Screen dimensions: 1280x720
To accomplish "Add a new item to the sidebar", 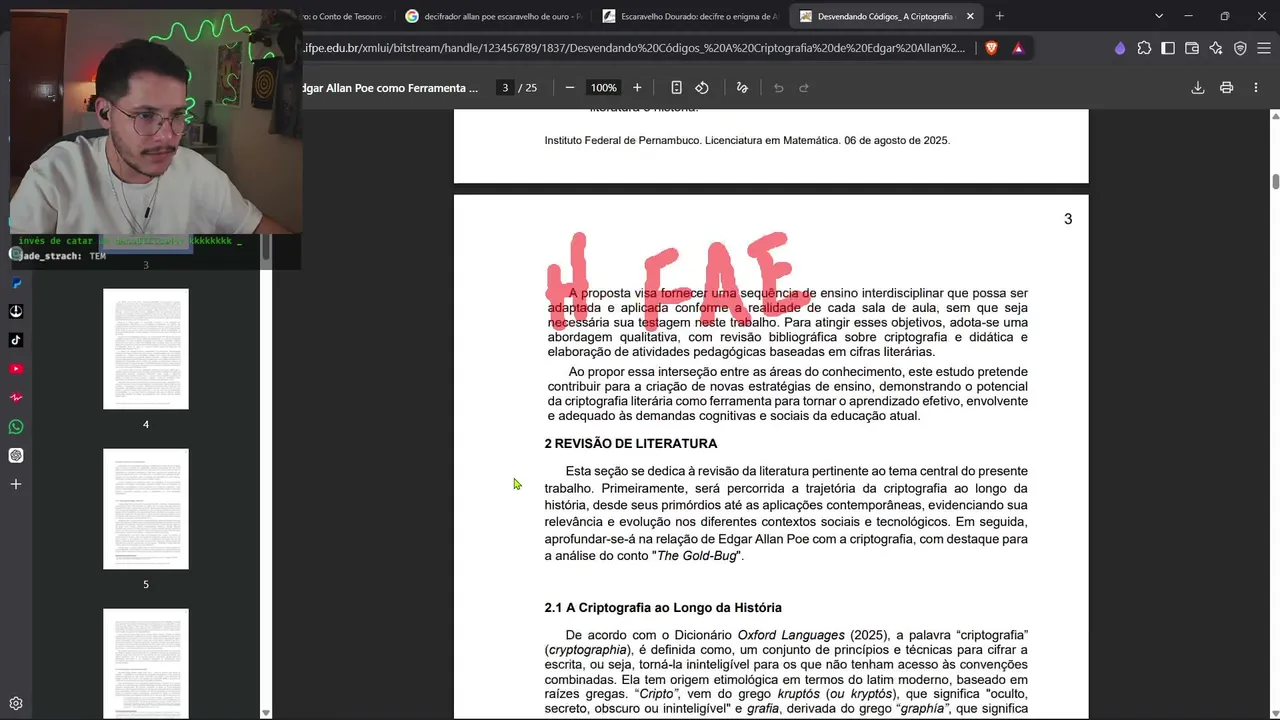I will 16,484.
